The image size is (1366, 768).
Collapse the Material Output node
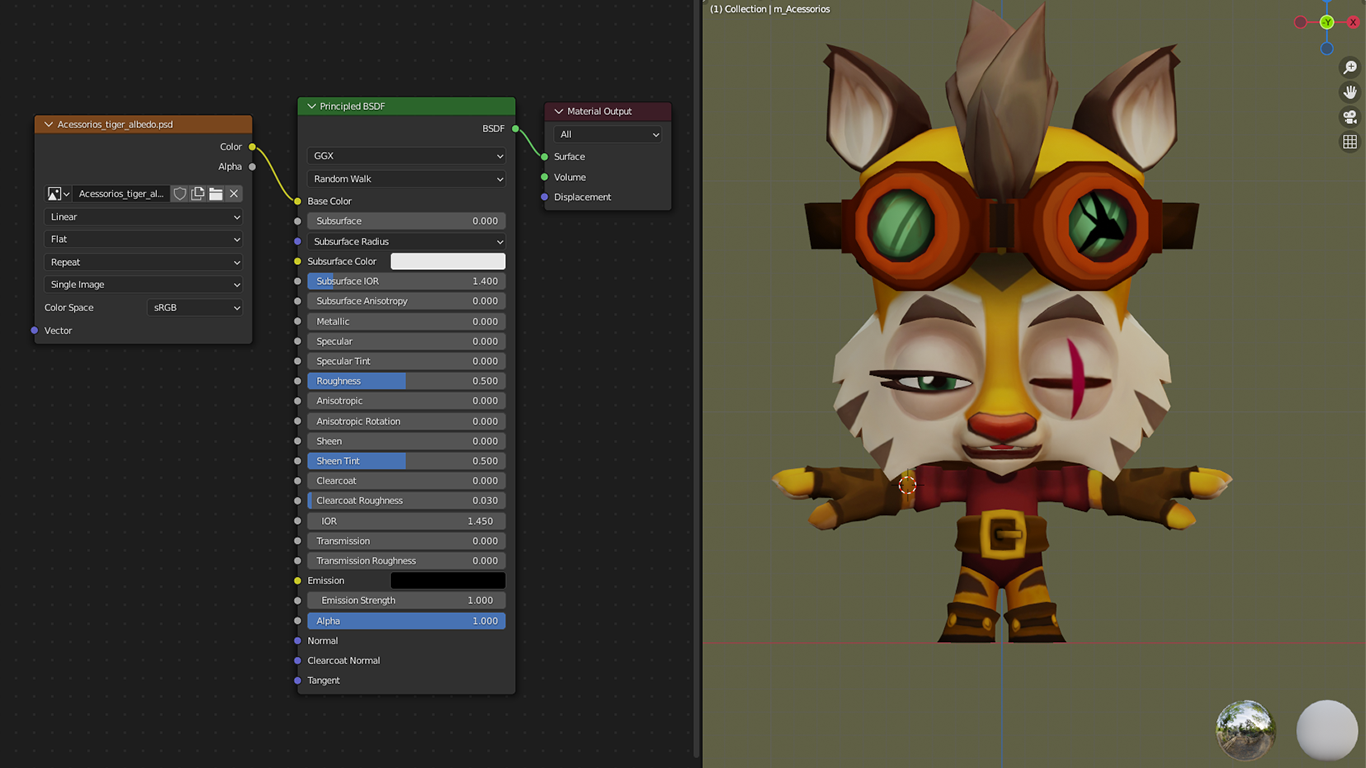pyautogui.click(x=559, y=111)
